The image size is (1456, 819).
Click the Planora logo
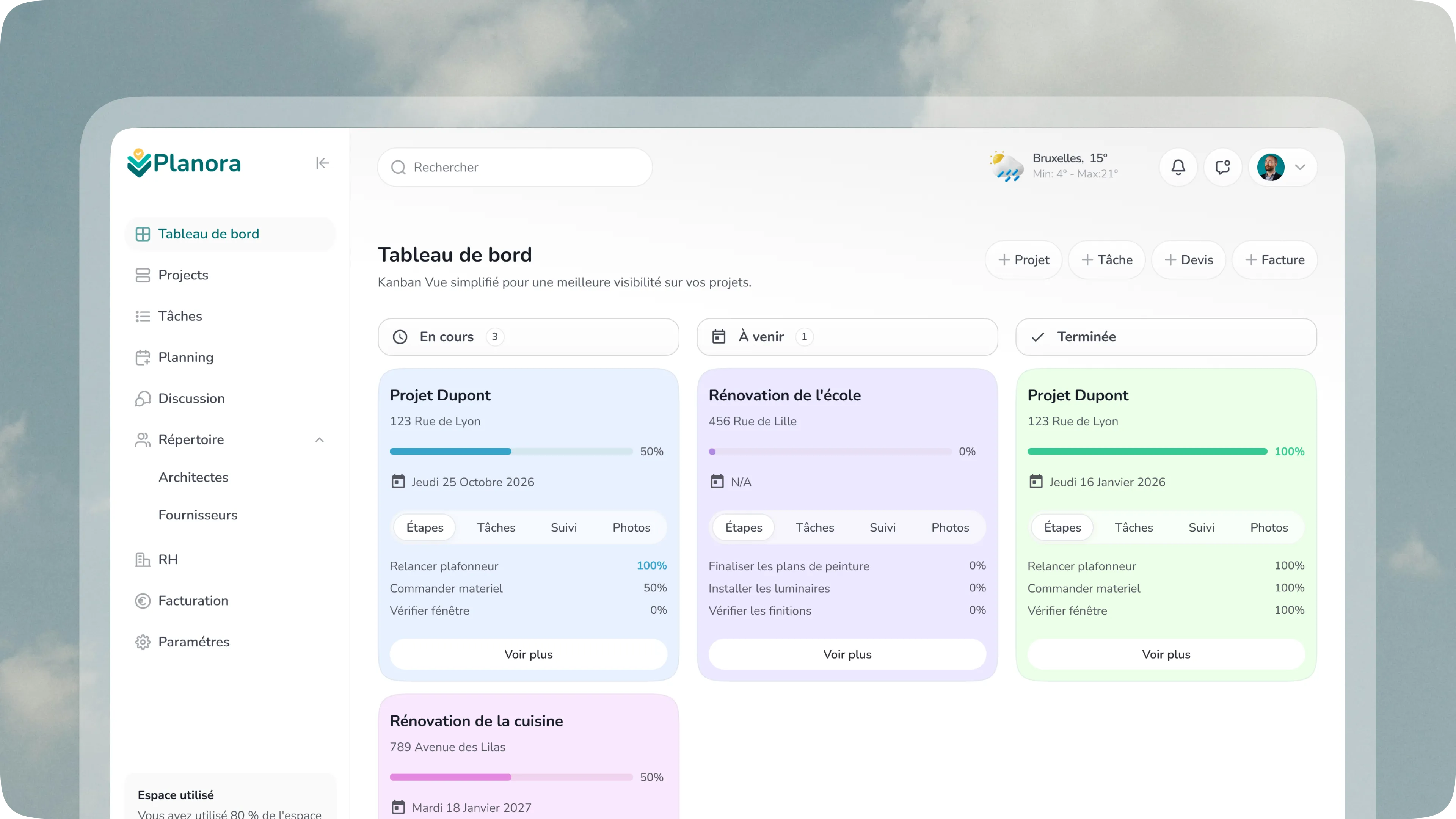coord(184,163)
